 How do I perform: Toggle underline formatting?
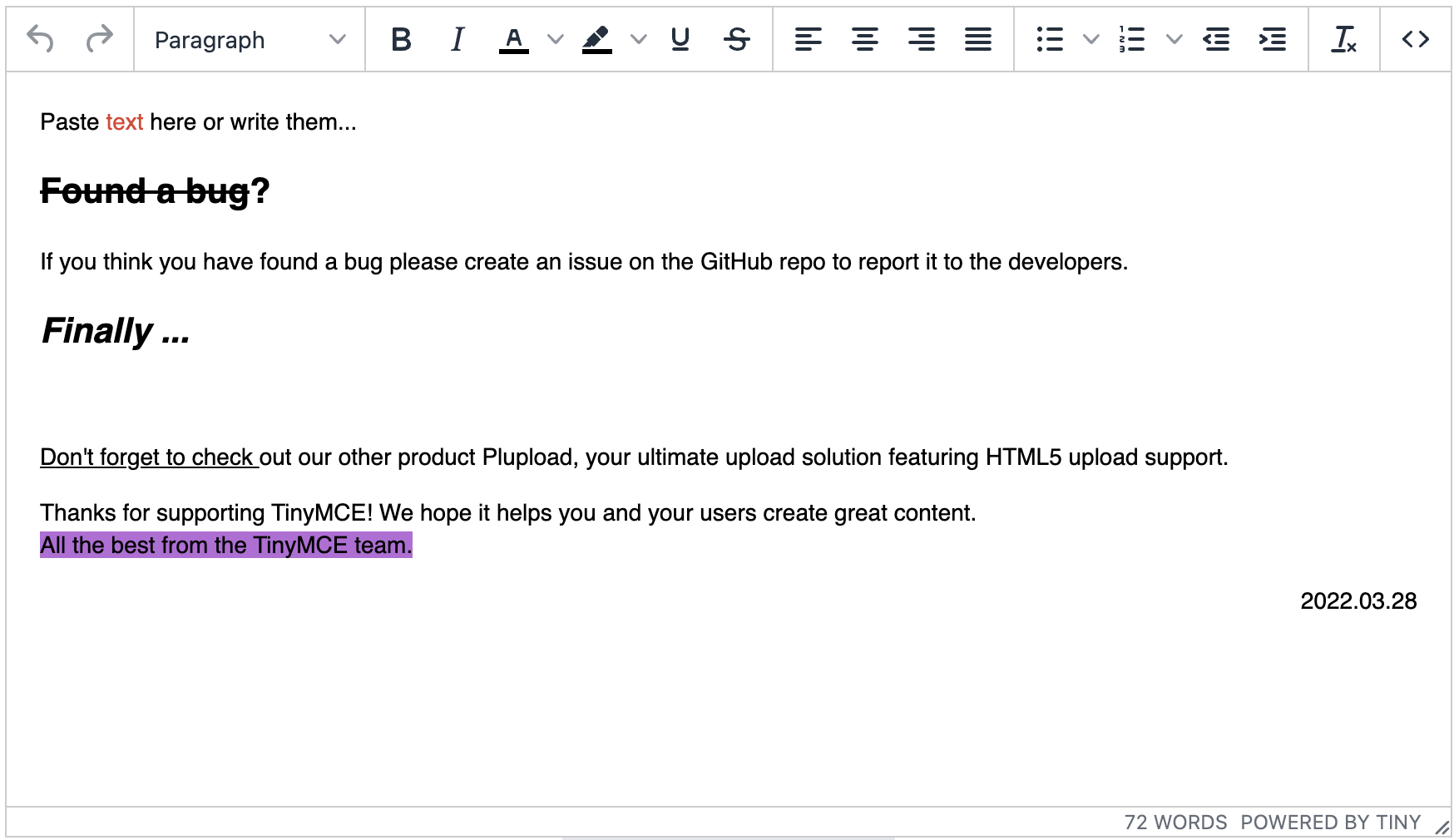pos(680,39)
